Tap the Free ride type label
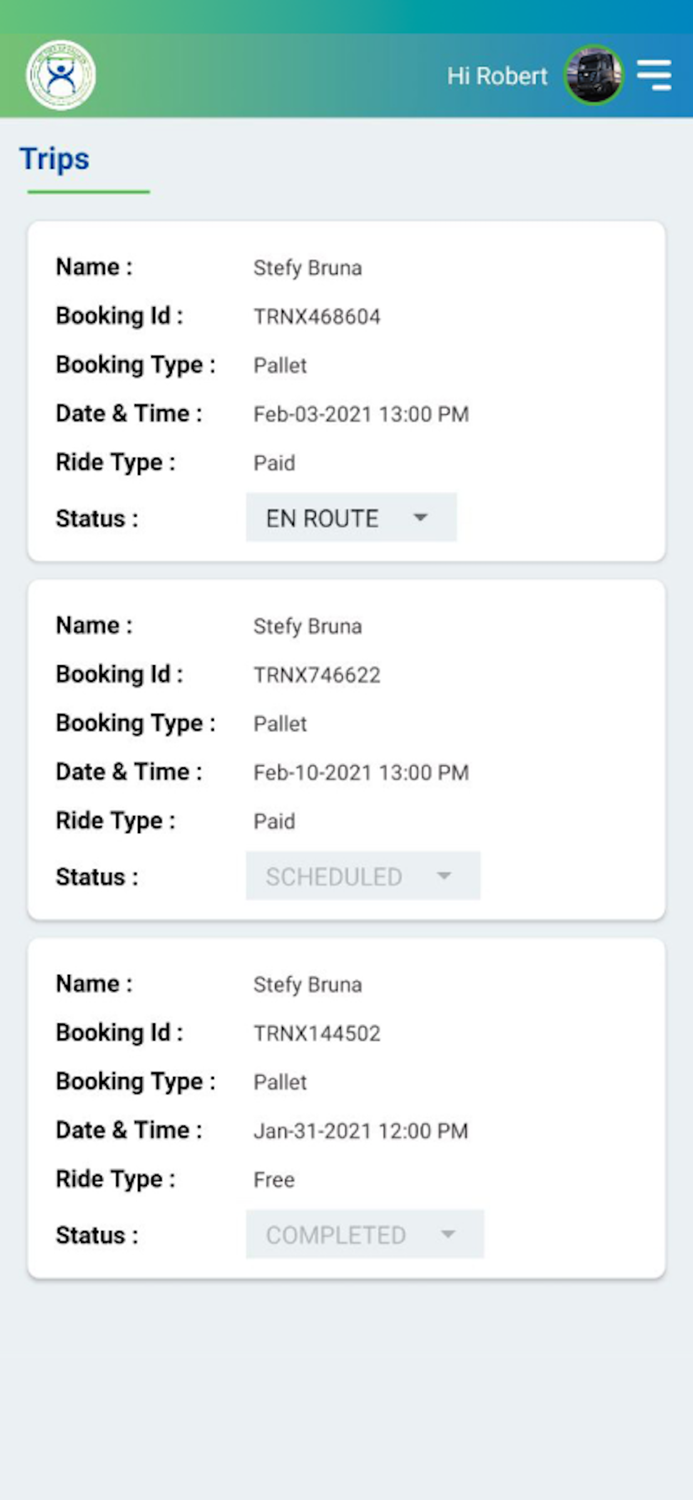Screen dimensions: 693x1500 pos(273,1180)
